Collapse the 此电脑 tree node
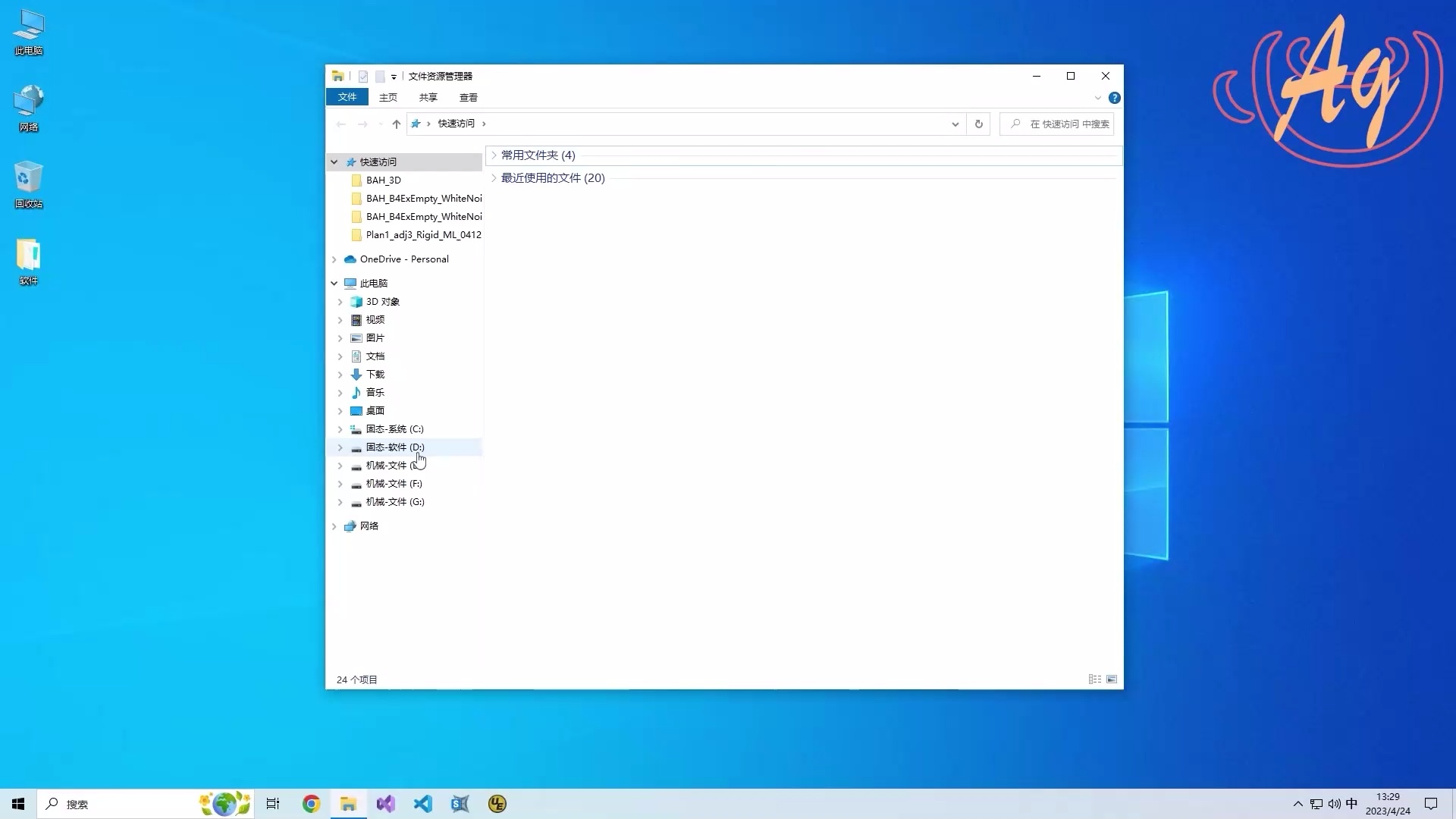Viewport: 1456px width, 819px height. [334, 282]
